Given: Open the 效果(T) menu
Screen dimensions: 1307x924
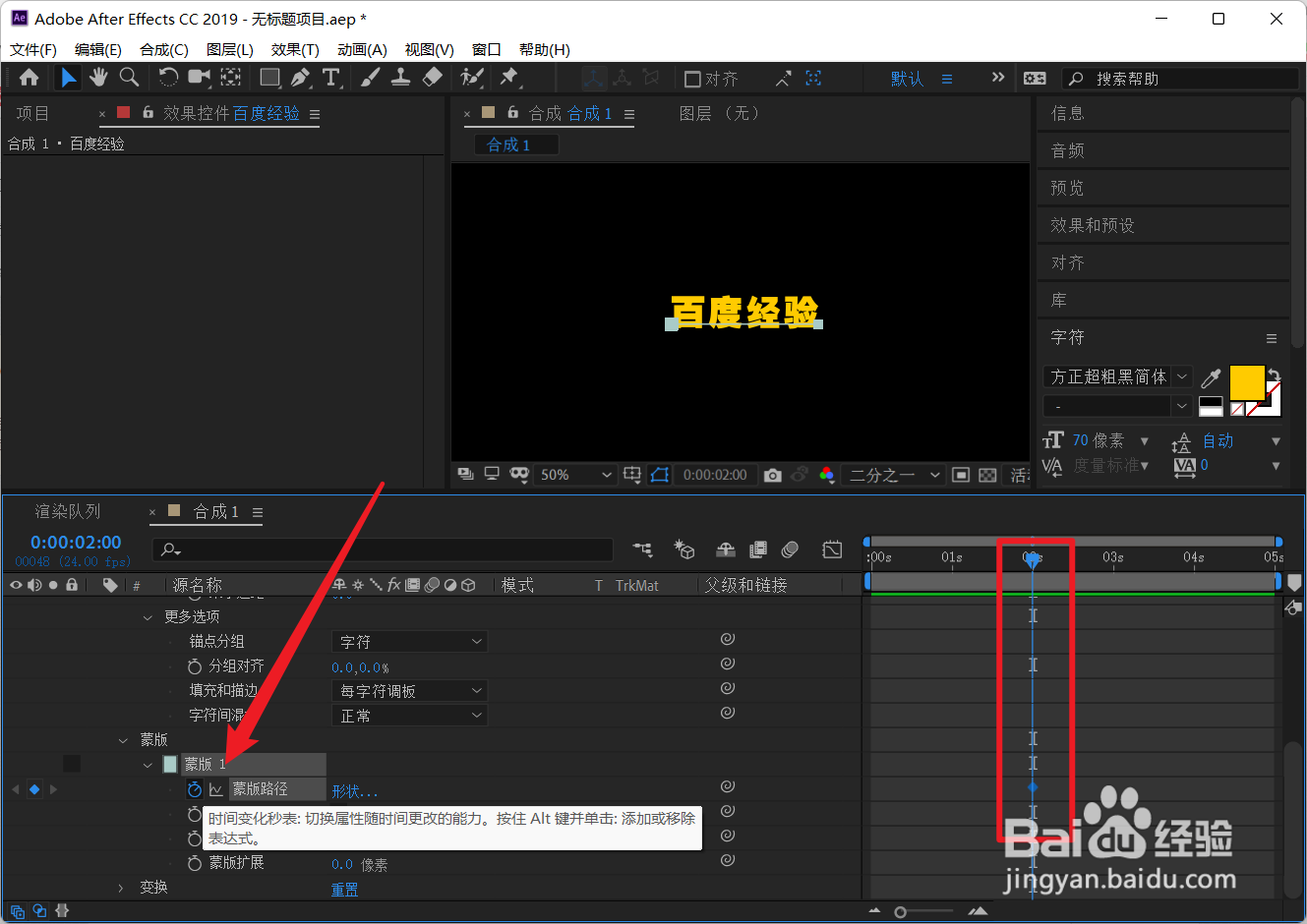Looking at the screenshot, I should [x=295, y=50].
